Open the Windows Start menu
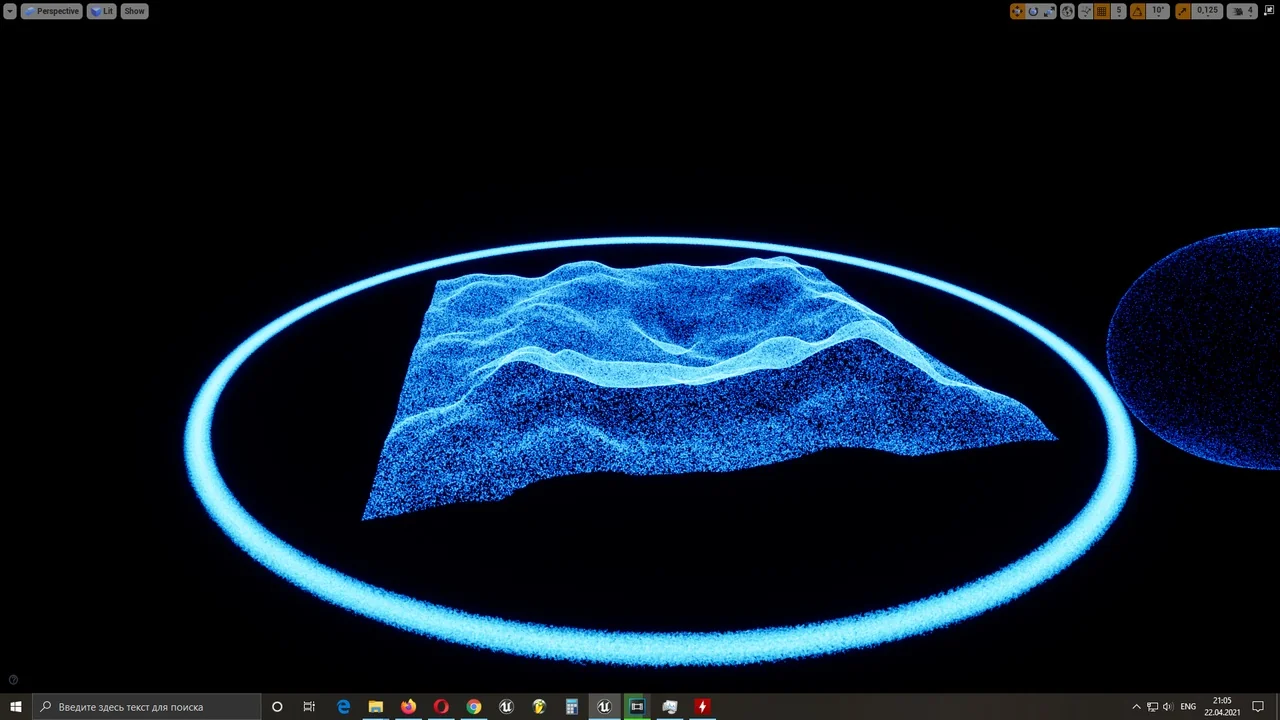The height and width of the screenshot is (720, 1280). coord(16,707)
